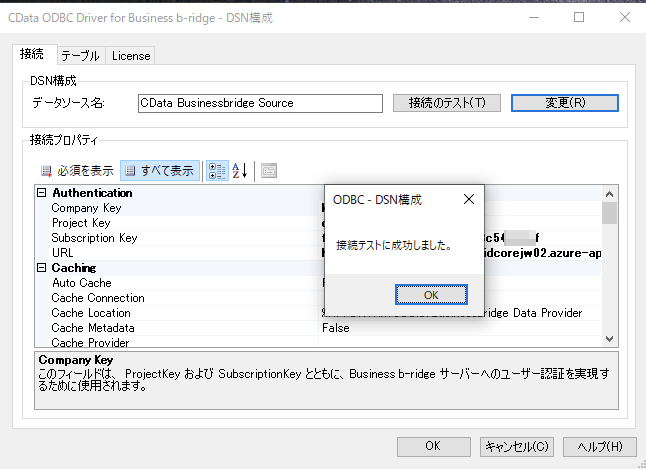Collapse the Caching category
This screenshot has width=646, height=469.
pos(41,267)
